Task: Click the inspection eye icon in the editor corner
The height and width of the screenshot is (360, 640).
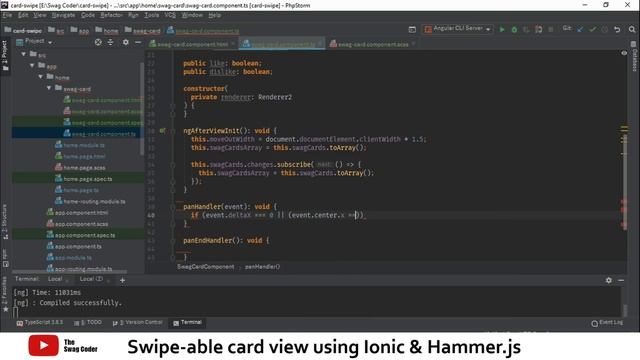Action: [624, 53]
